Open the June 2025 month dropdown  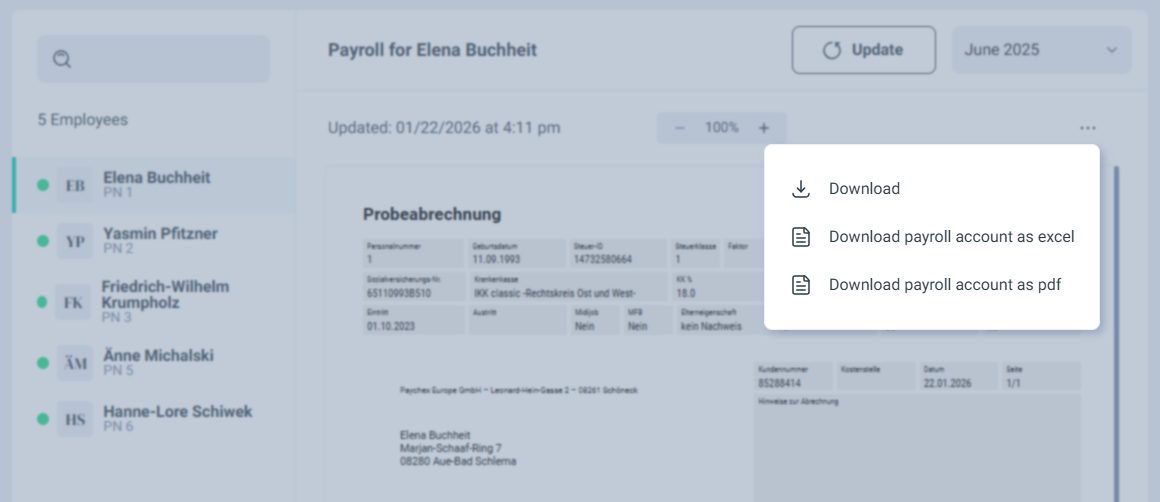tap(1040, 50)
